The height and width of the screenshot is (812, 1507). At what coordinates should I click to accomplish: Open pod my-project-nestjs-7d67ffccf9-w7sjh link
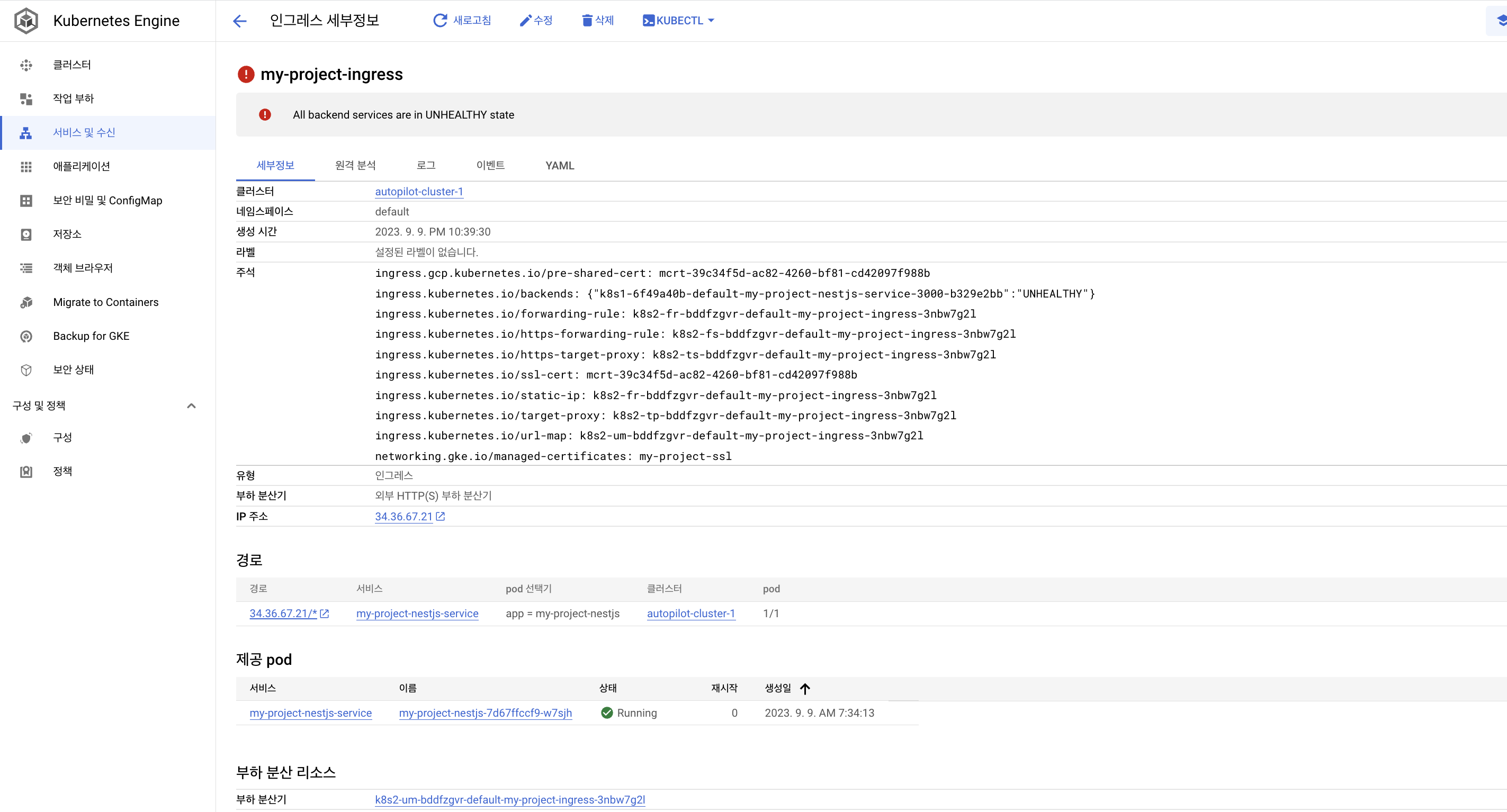(486, 713)
